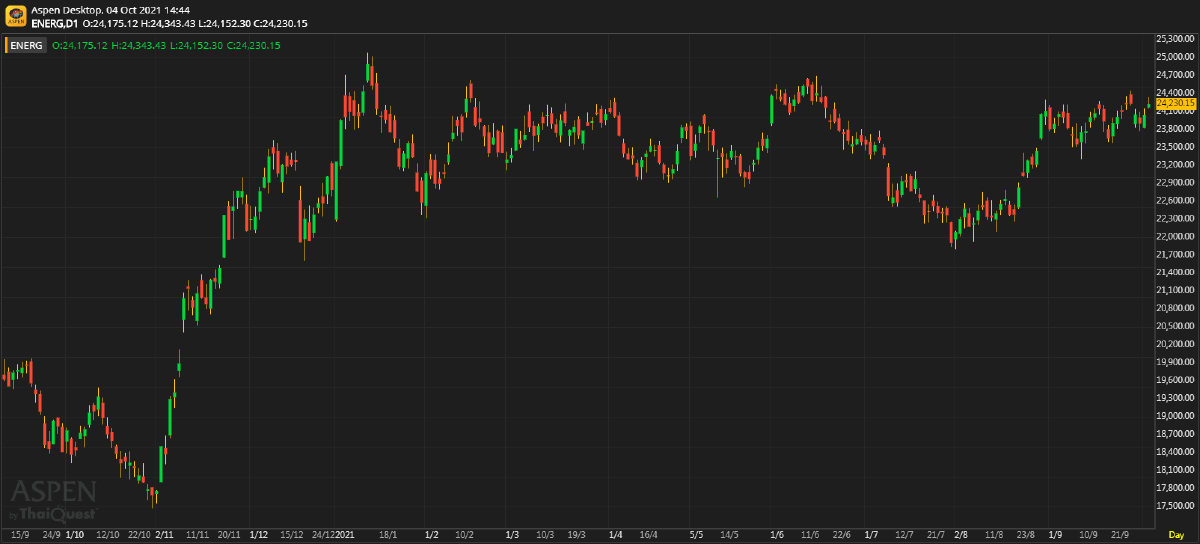Image resolution: width=1200 pixels, height=544 pixels.
Task: Click the 22,300.00 price axis label
Action: (x=1176, y=218)
